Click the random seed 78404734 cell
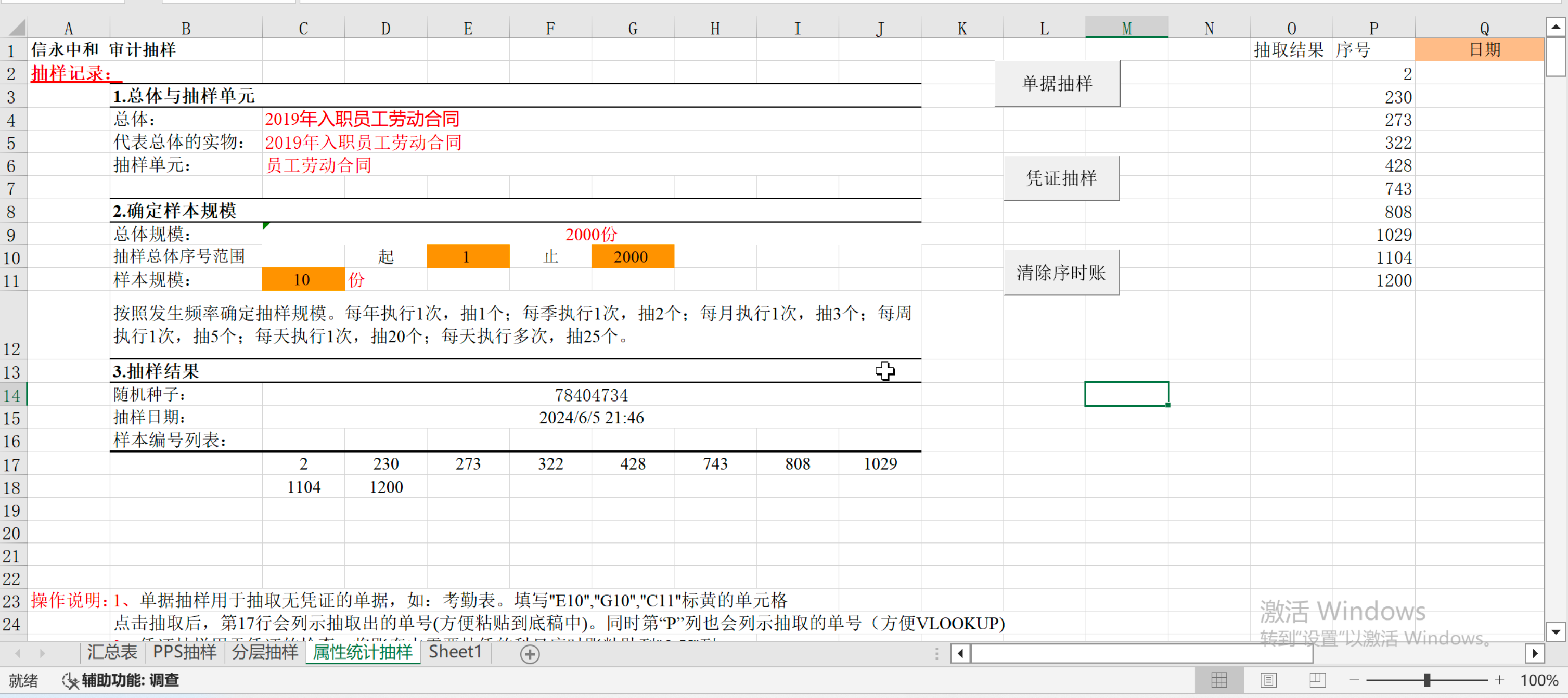This screenshot has width=1568, height=698. (591, 395)
